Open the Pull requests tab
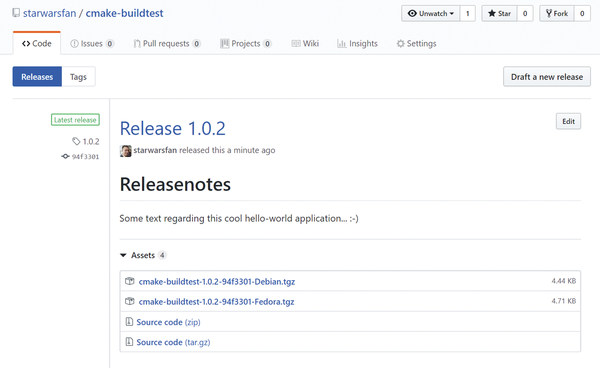This screenshot has height=368, width=600. pos(167,44)
